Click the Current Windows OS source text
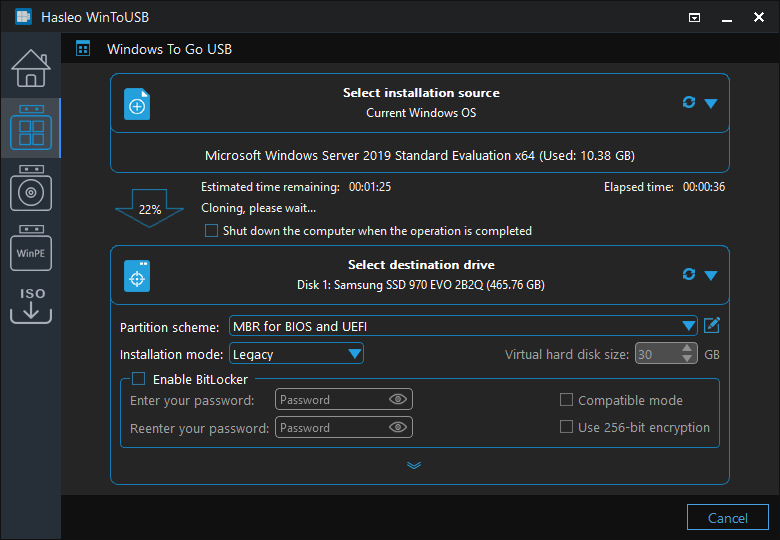 (421, 113)
